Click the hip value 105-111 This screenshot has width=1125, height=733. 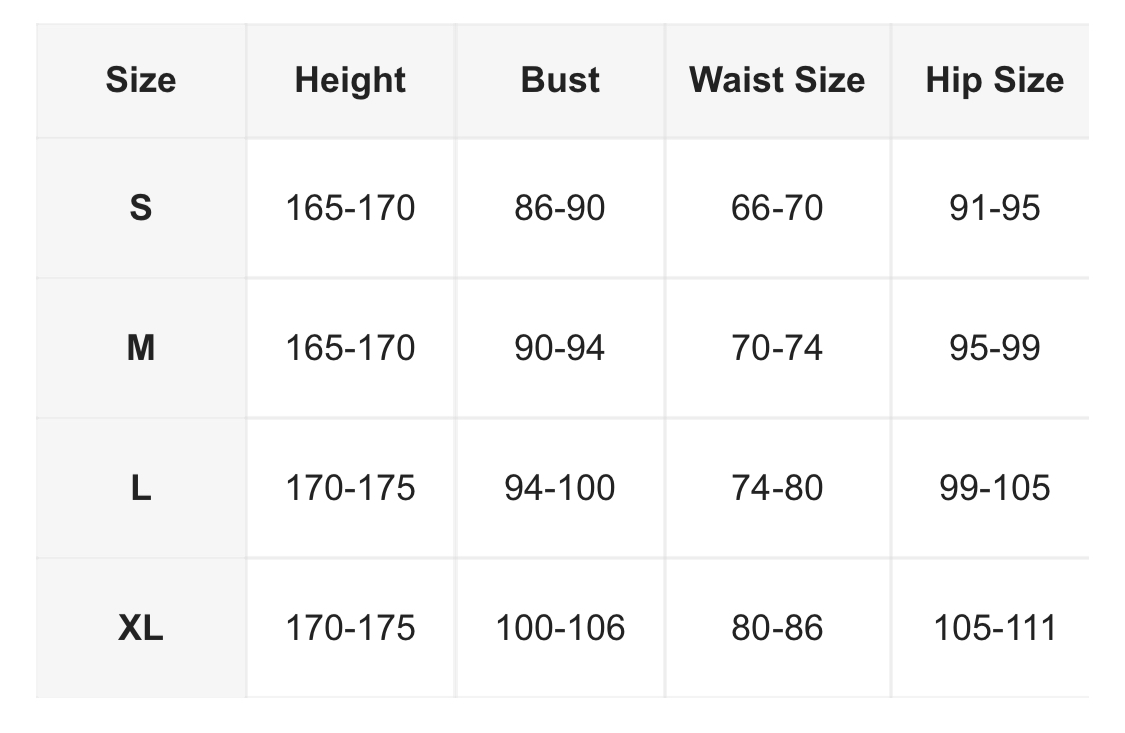(994, 628)
